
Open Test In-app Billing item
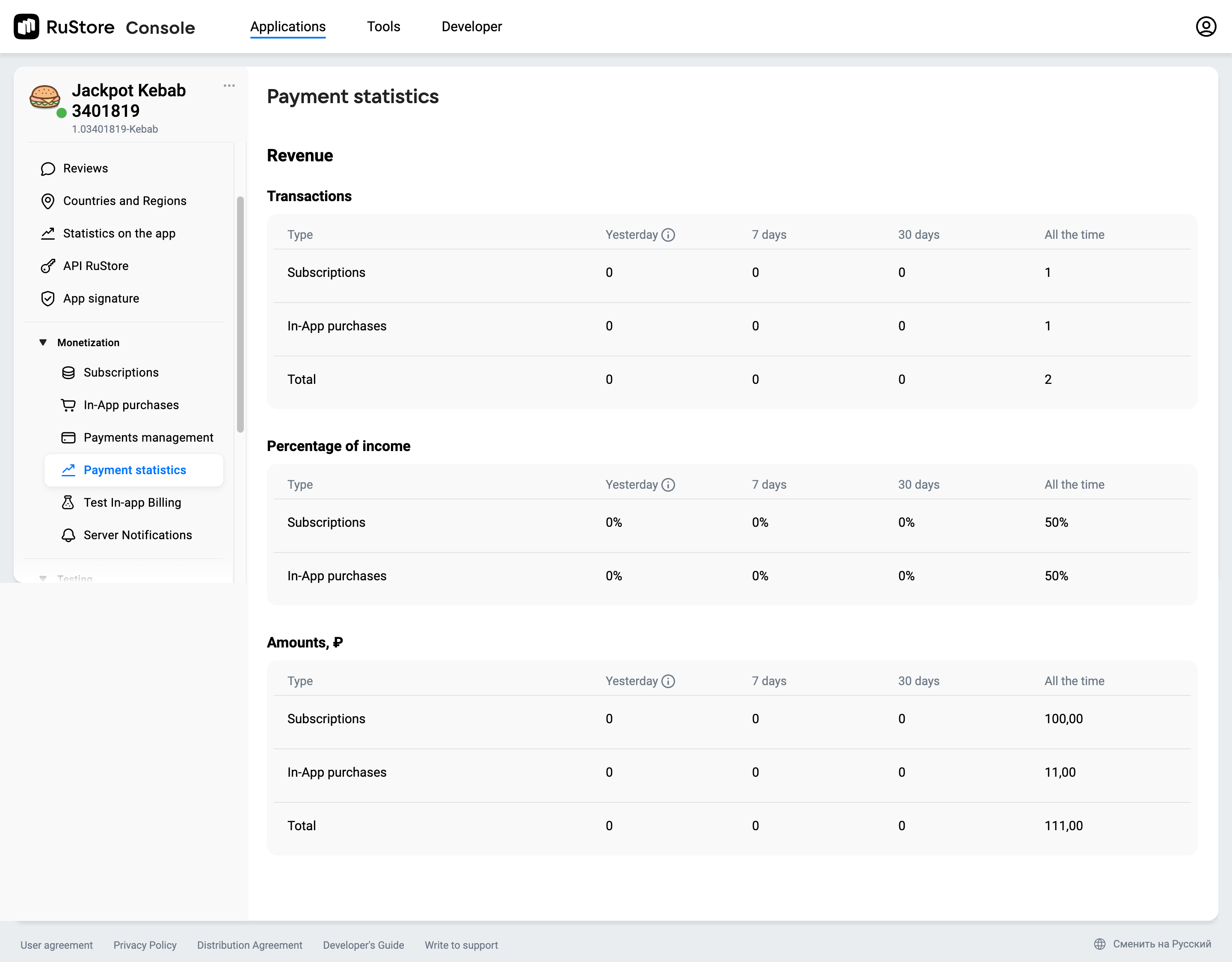[x=132, y=503]
